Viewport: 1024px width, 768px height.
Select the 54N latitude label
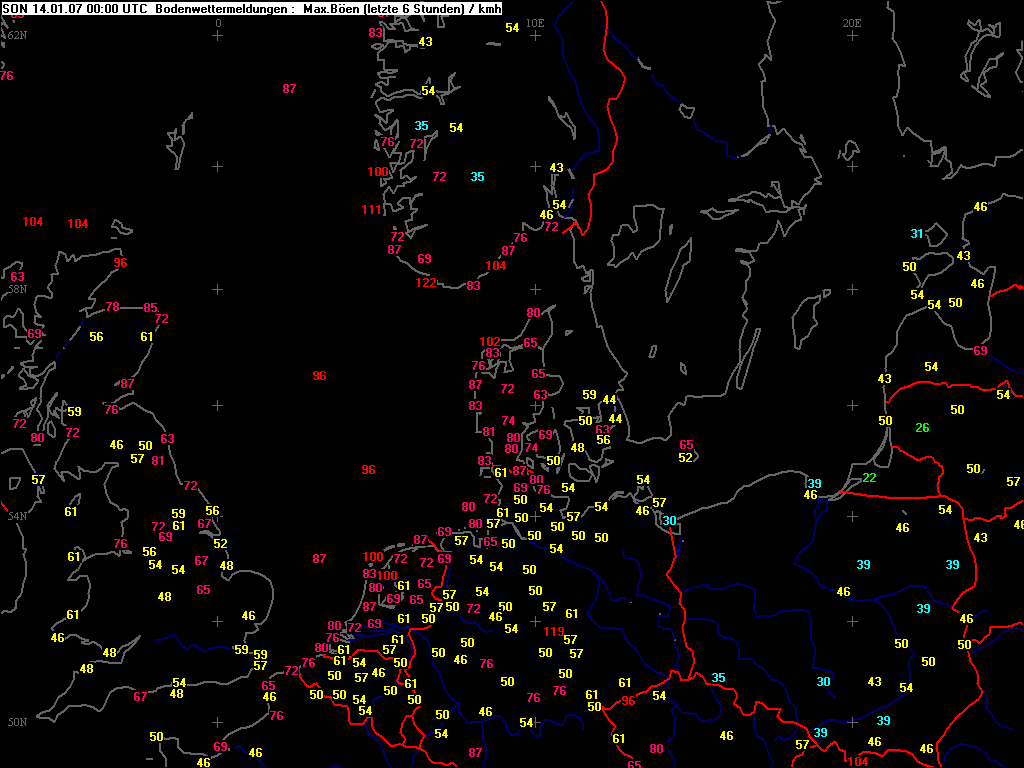coord(17,516)
